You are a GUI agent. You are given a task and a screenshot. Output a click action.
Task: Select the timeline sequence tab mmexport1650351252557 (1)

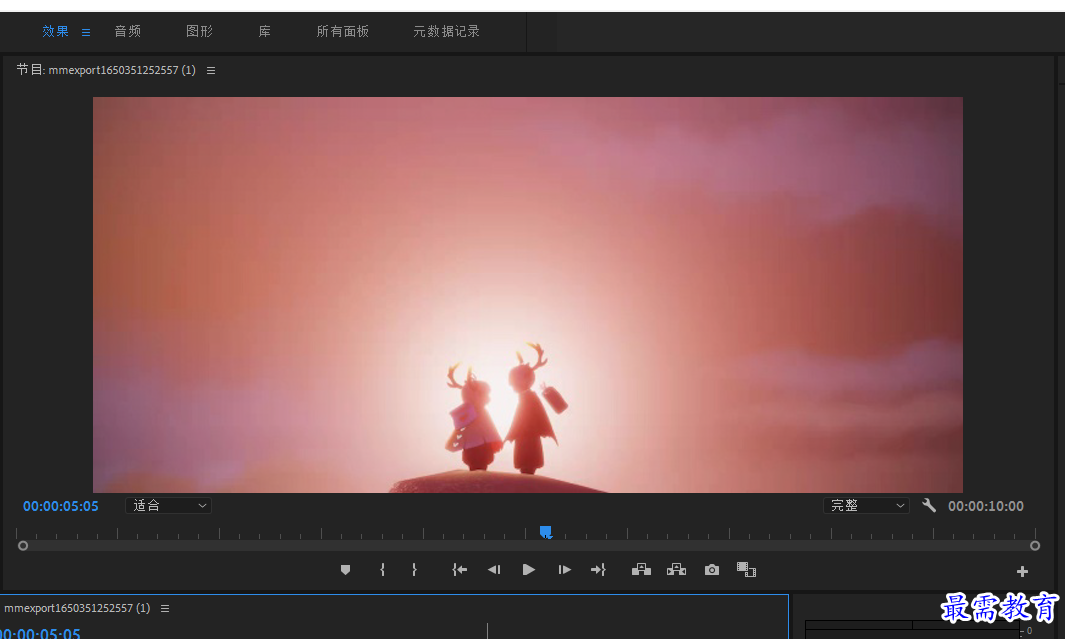[x=77, y=608]
